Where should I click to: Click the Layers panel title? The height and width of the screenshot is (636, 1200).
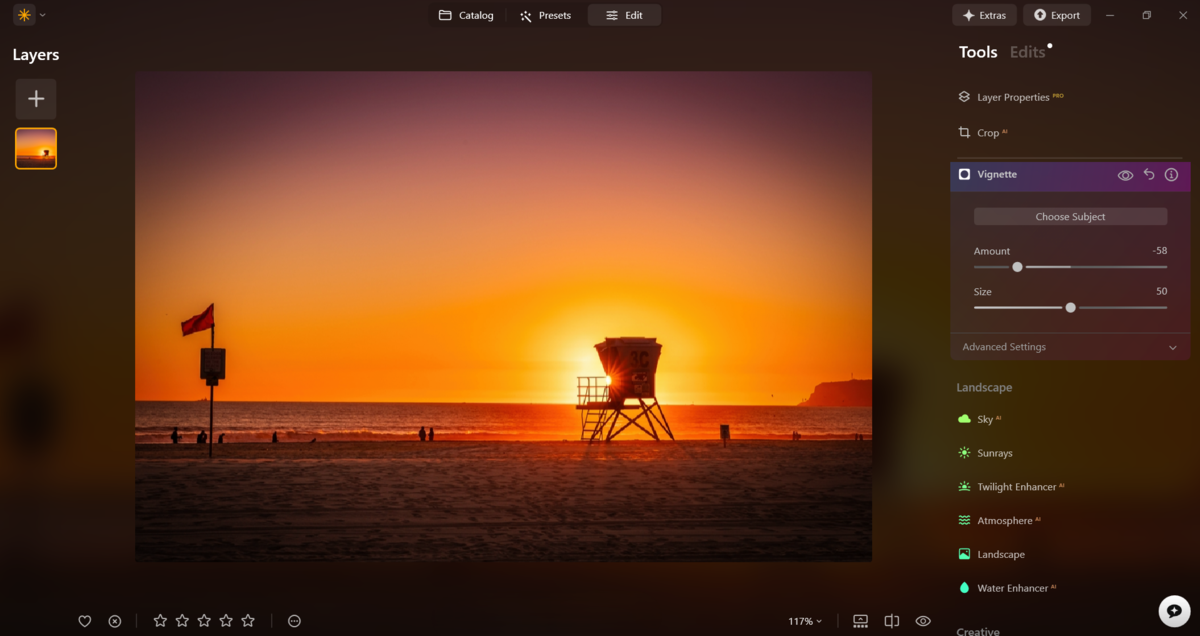(x=36, y=55)
